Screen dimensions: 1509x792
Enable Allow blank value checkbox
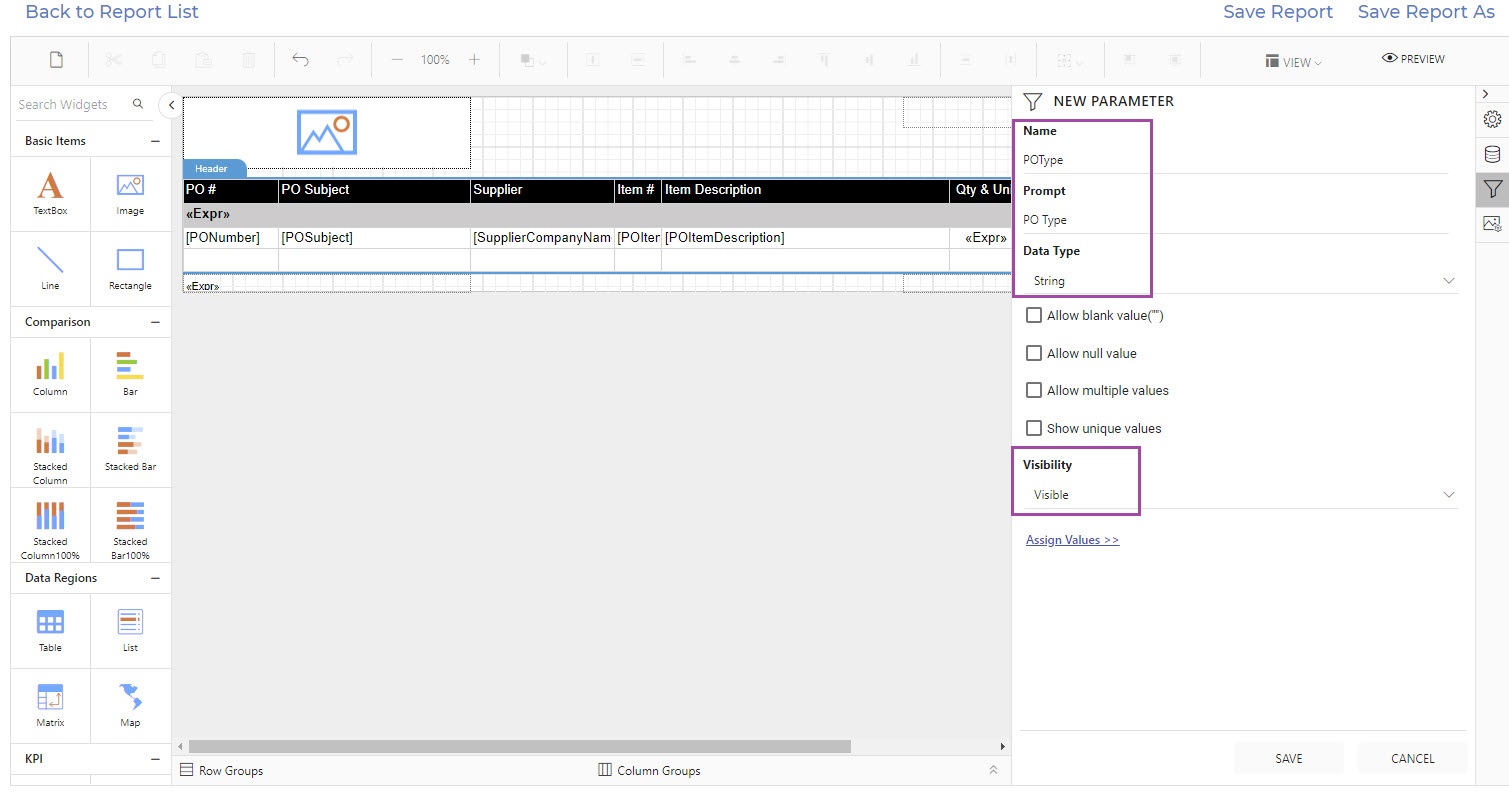(x=1034, y=316)
